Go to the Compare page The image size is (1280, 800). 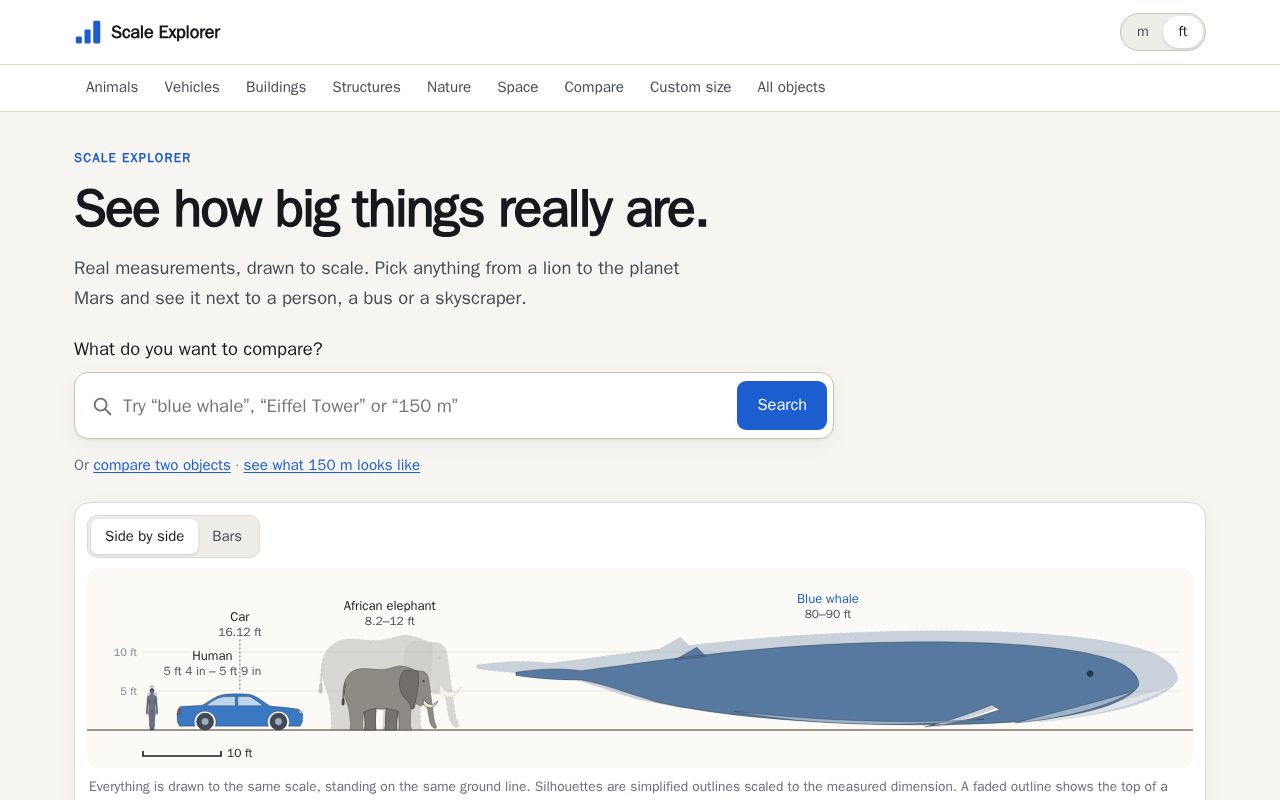[594, 87]
